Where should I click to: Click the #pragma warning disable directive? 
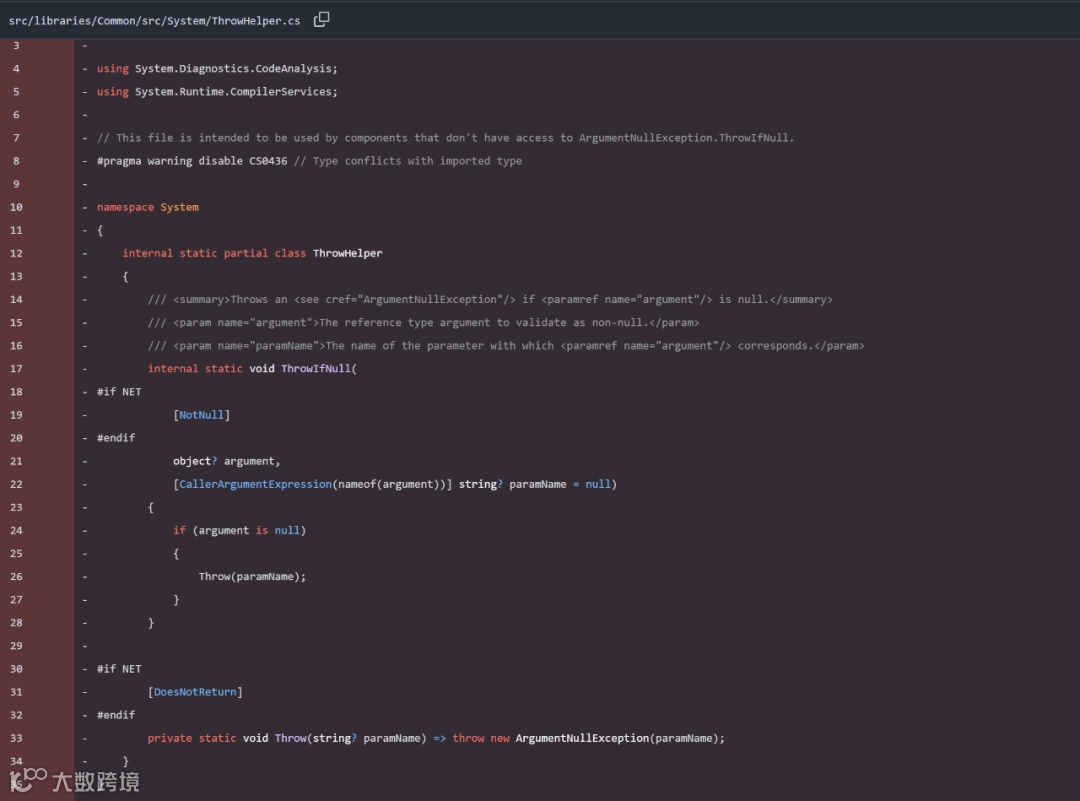coord(192,161)
